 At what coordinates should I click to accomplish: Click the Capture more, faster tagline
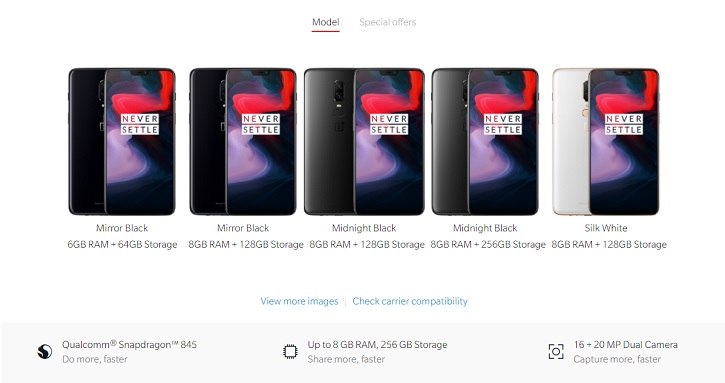pyautogui.click(x=617, y=359)
